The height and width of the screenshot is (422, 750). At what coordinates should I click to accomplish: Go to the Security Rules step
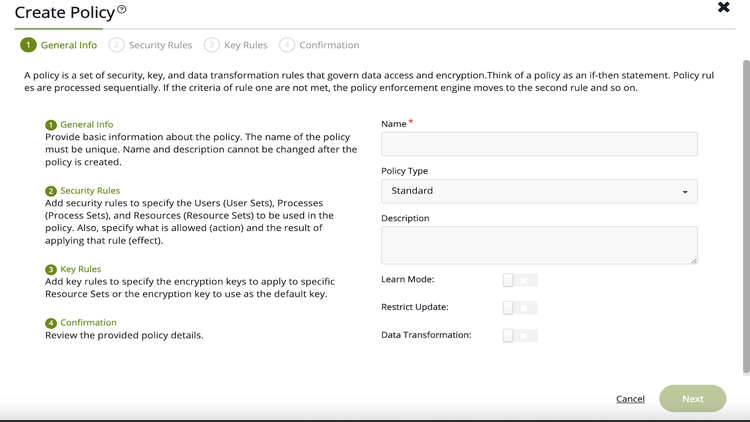tap(150, 45)
